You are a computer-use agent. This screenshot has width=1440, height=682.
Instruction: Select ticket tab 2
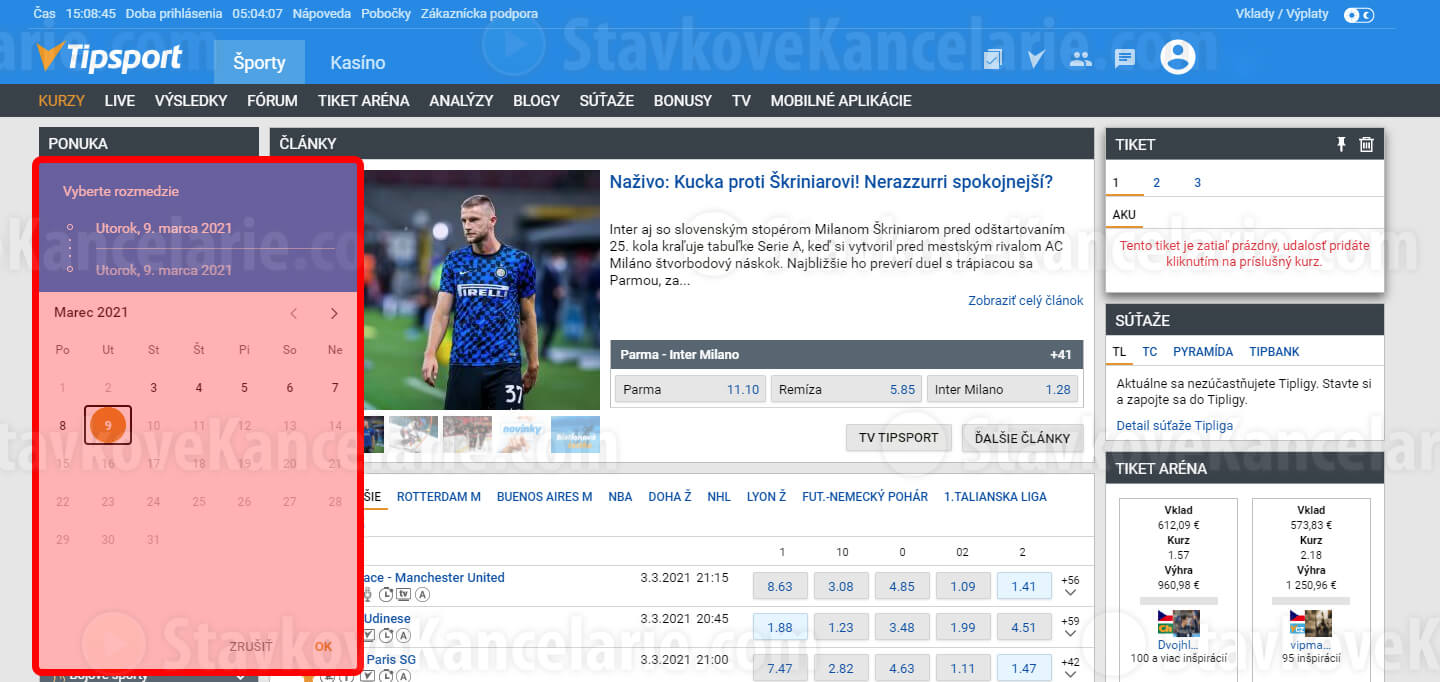pyautogui.click(x=1156, y=183)
